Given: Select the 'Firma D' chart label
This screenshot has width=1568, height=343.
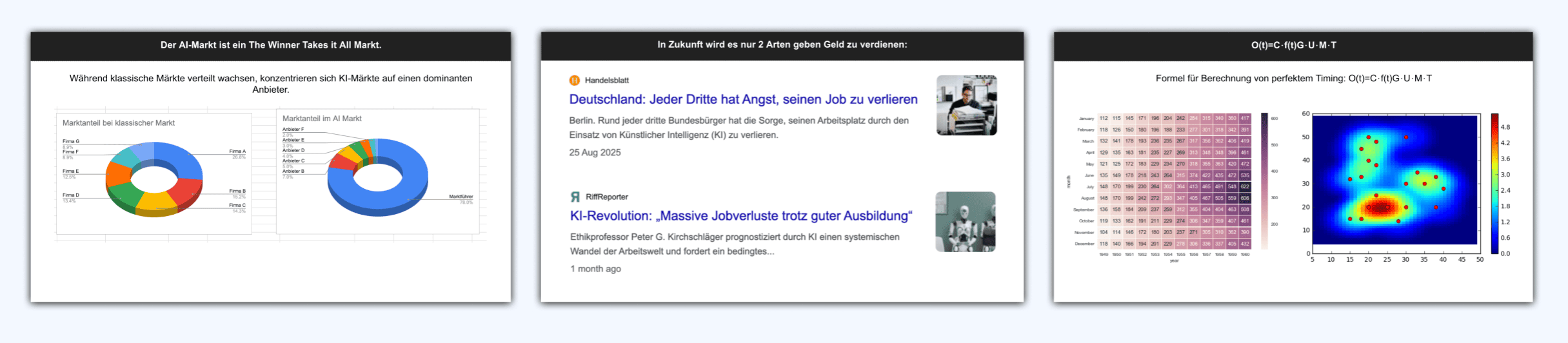Looking at the screenshot, I should click(x=71, y=195).
